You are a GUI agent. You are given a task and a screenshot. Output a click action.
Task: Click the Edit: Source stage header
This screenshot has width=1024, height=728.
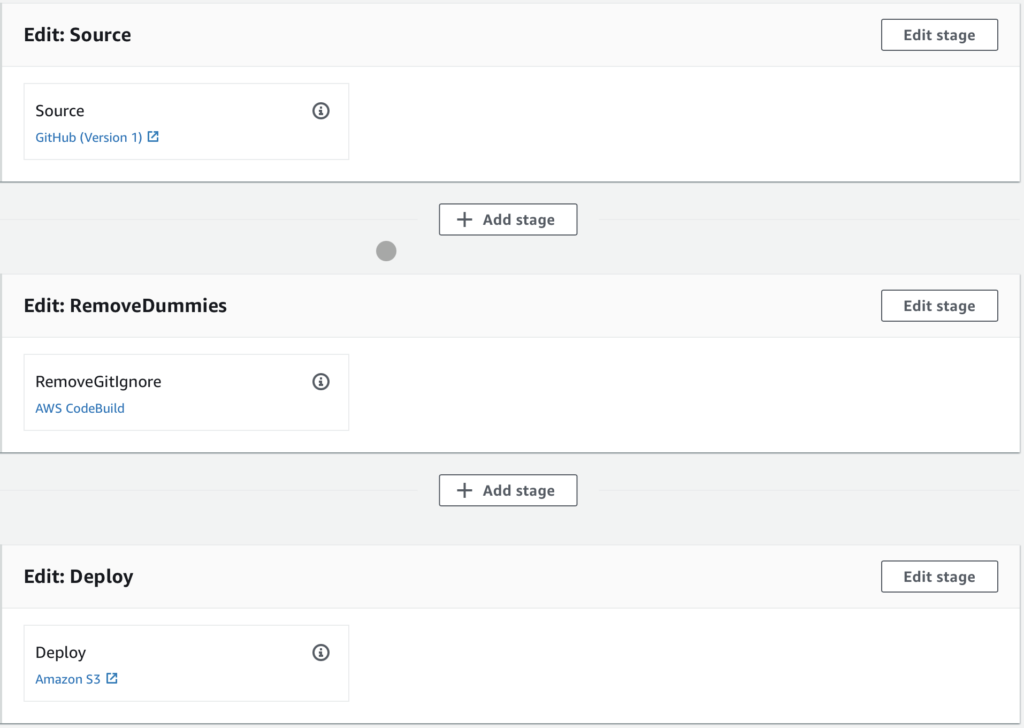click(x=78, y=35)
